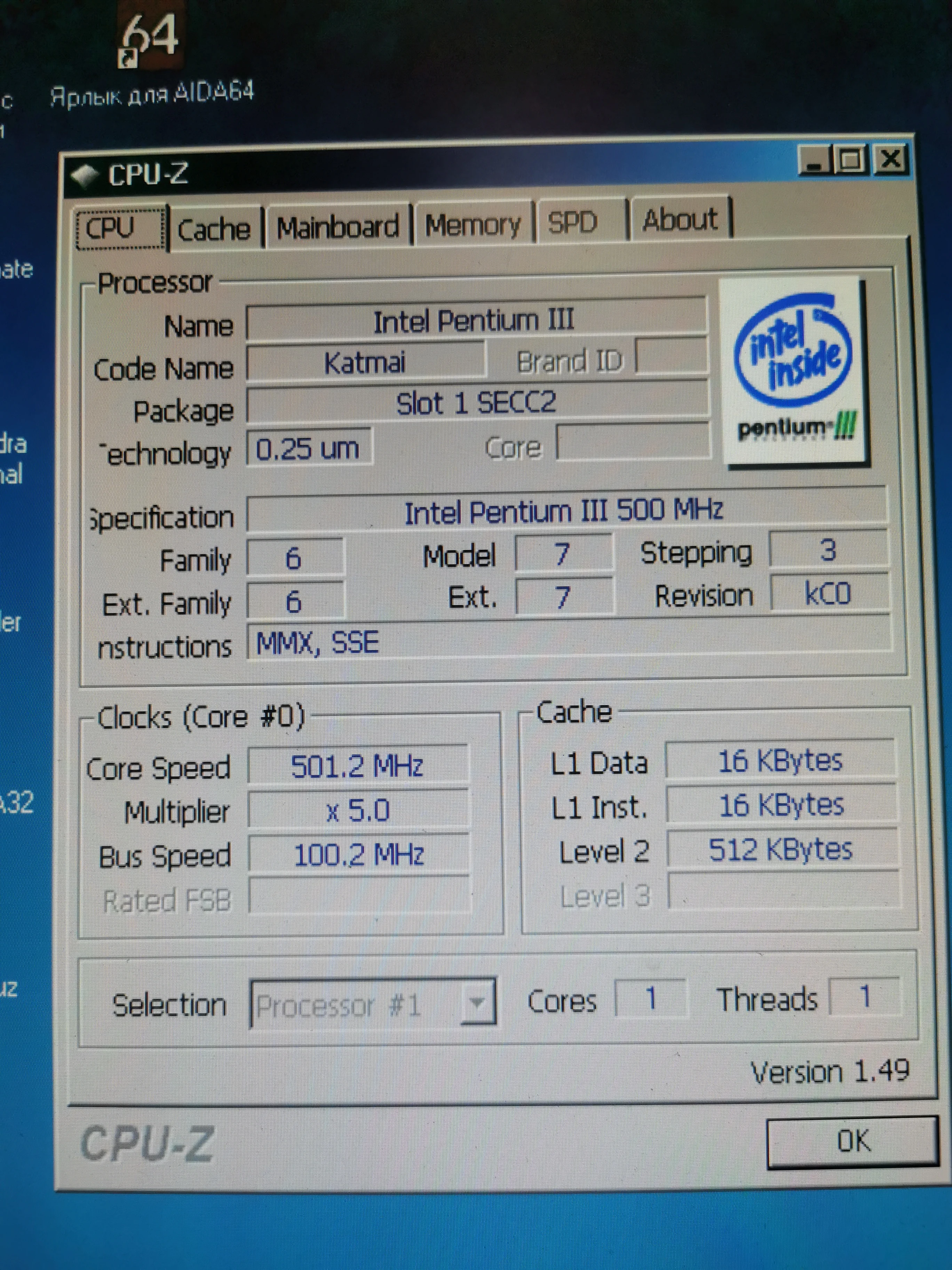Viewport: 952px width, 1270px height.
Task: Click the Level 2 value 512 KBytes
Action: point(783,850)
